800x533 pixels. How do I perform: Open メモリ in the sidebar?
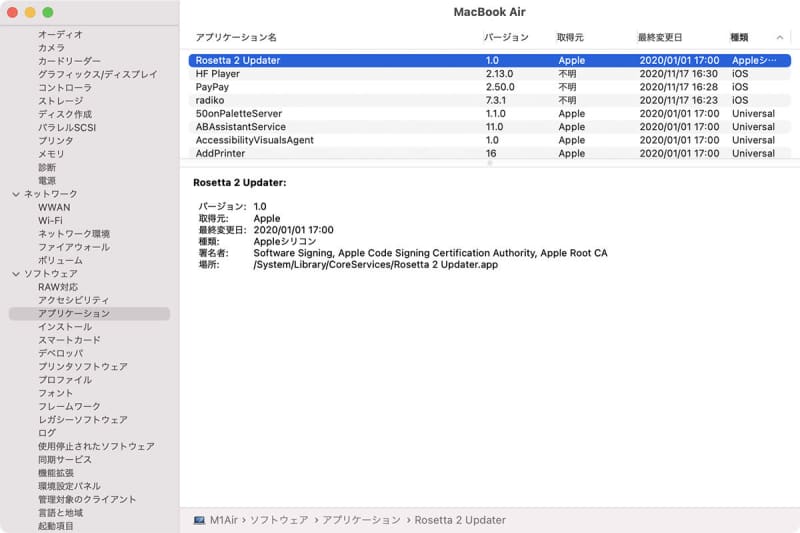(x=51, y=154)
